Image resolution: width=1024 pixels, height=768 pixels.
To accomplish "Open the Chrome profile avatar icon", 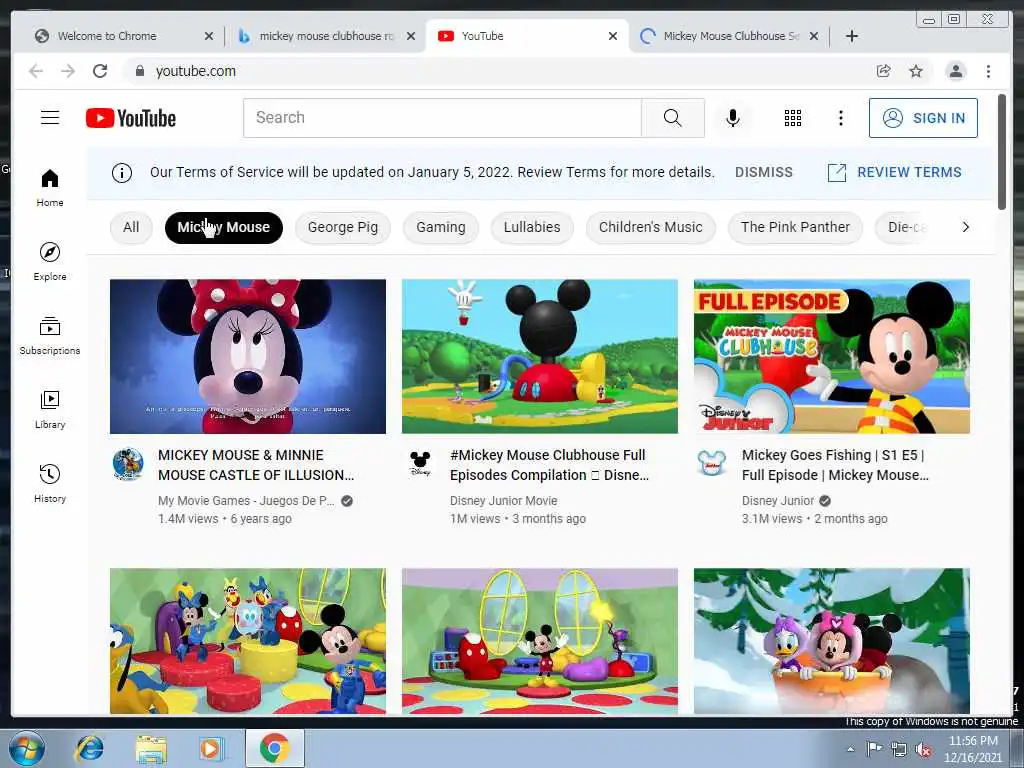I will click(x=955, y=71).
